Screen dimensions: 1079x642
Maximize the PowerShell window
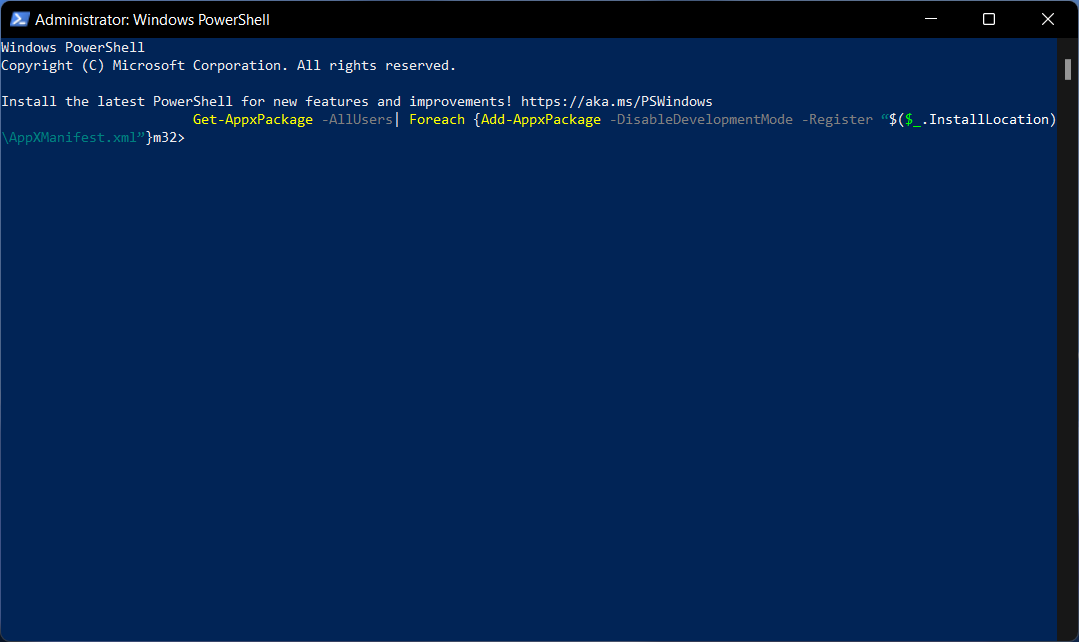989,19
